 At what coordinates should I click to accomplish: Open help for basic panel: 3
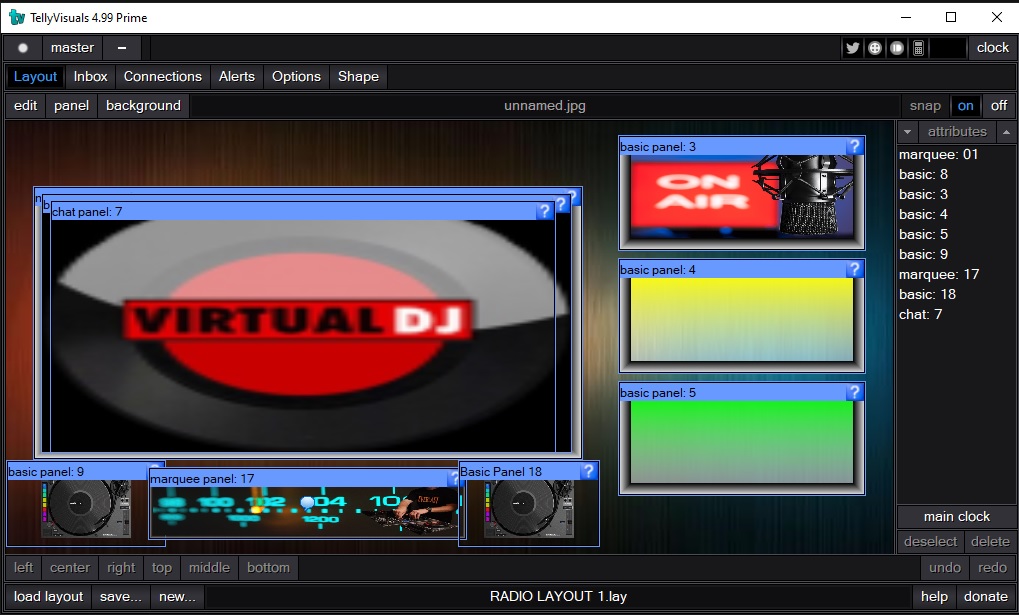(855, 146)
